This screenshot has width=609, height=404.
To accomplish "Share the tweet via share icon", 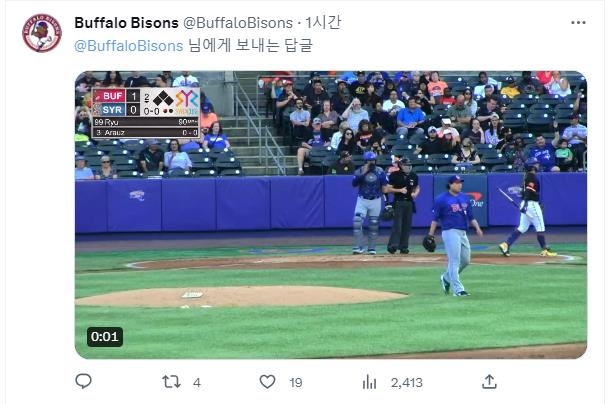I will pos(489,381).
